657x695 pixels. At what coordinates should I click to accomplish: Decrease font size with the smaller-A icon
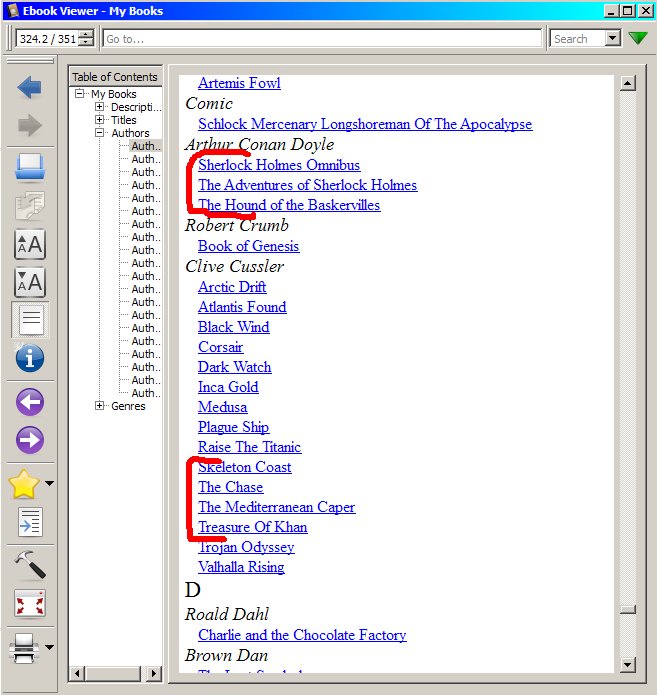coord(30,282)
